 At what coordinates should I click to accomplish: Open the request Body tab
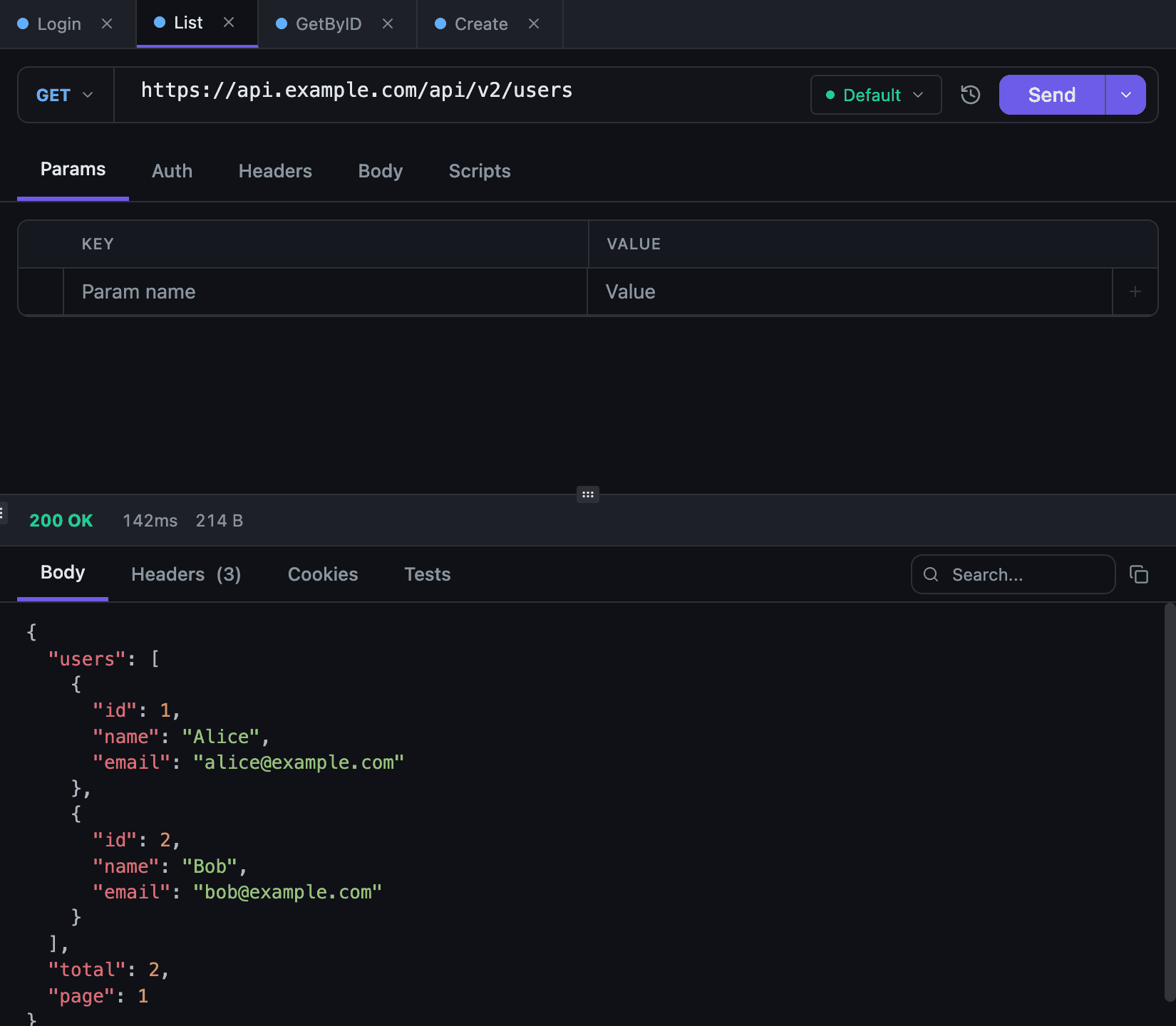[x=381, y=171]
